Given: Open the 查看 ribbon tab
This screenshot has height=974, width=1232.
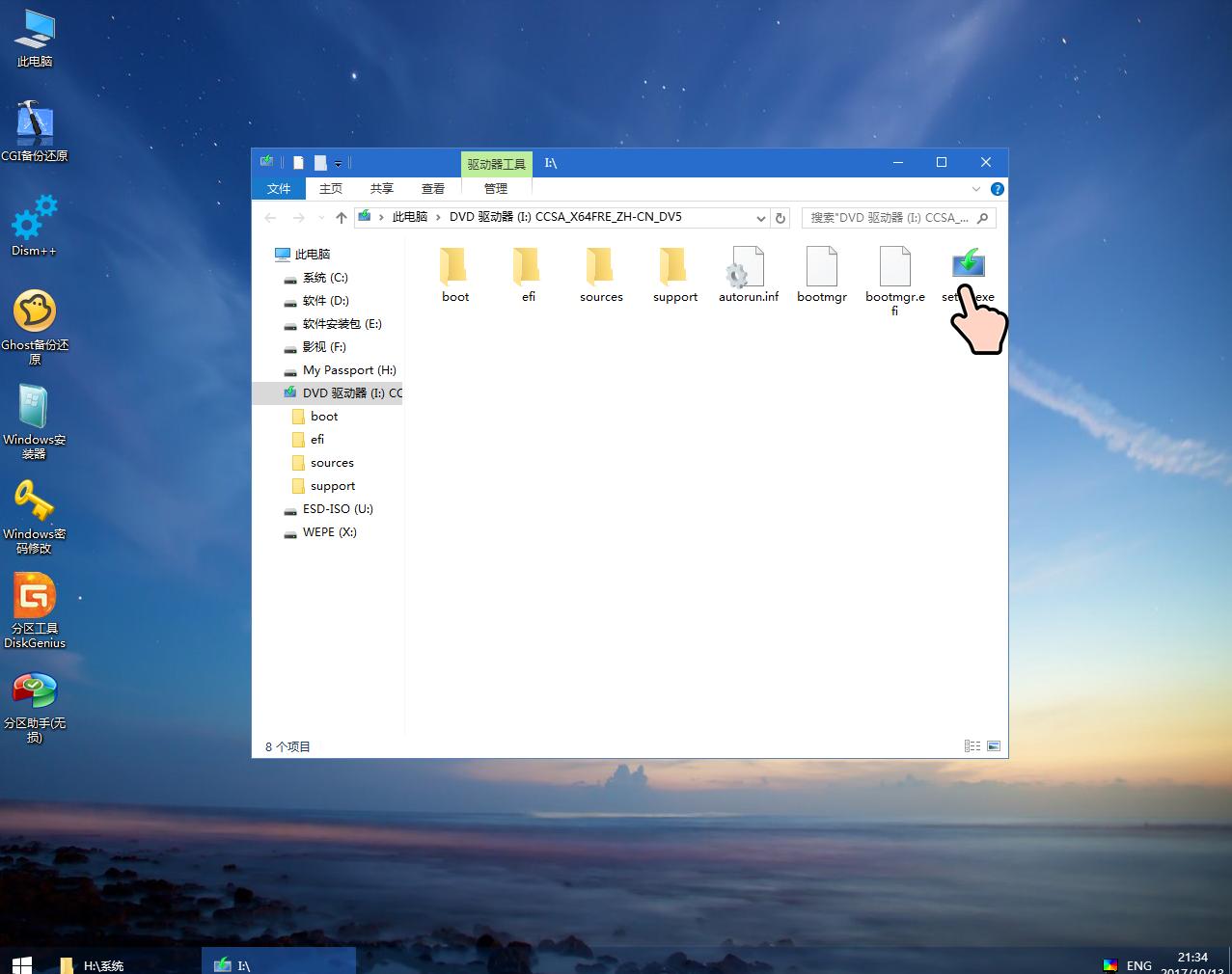Looking at the screenshot, I should 433,189.
